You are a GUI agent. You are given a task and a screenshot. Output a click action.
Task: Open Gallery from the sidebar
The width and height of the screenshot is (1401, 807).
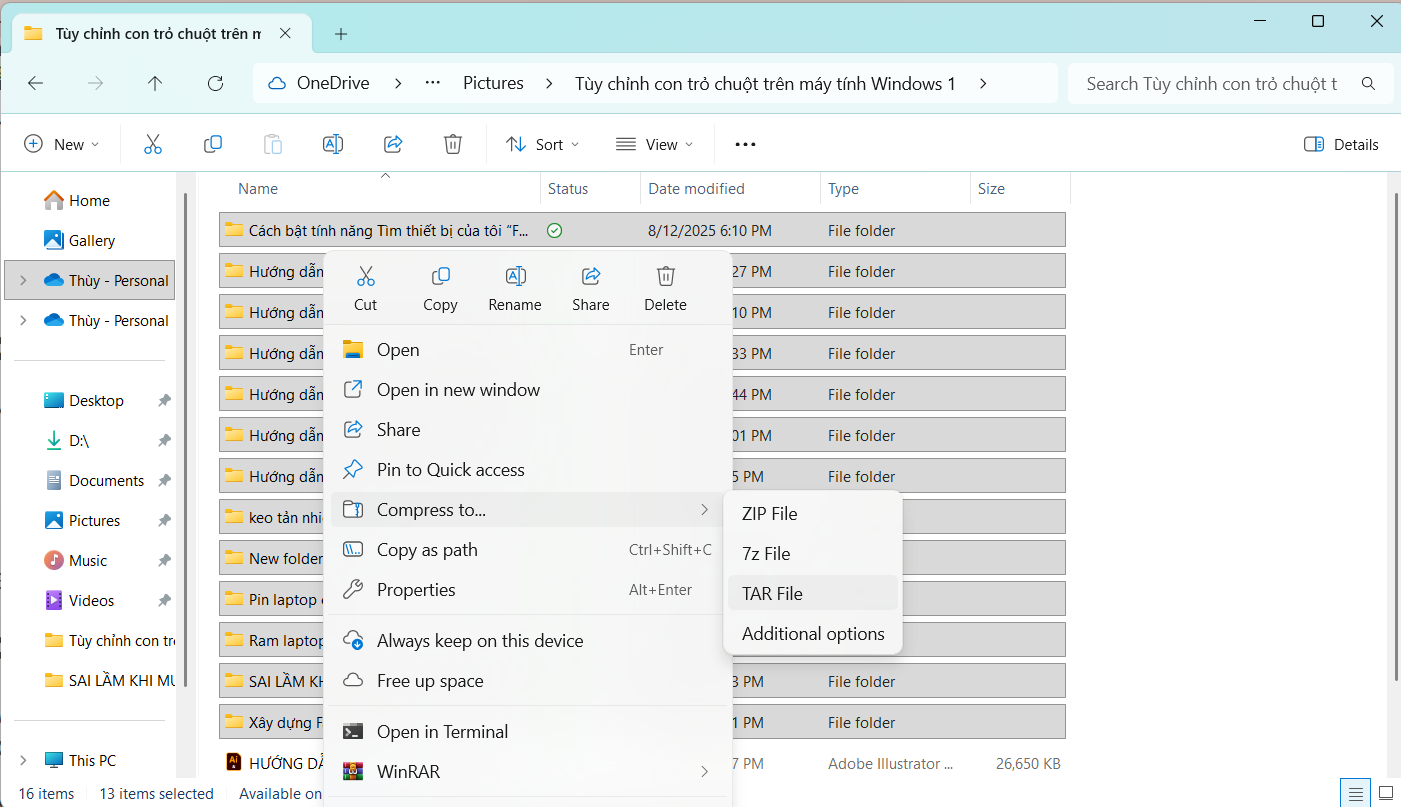(x=90, y=240)
